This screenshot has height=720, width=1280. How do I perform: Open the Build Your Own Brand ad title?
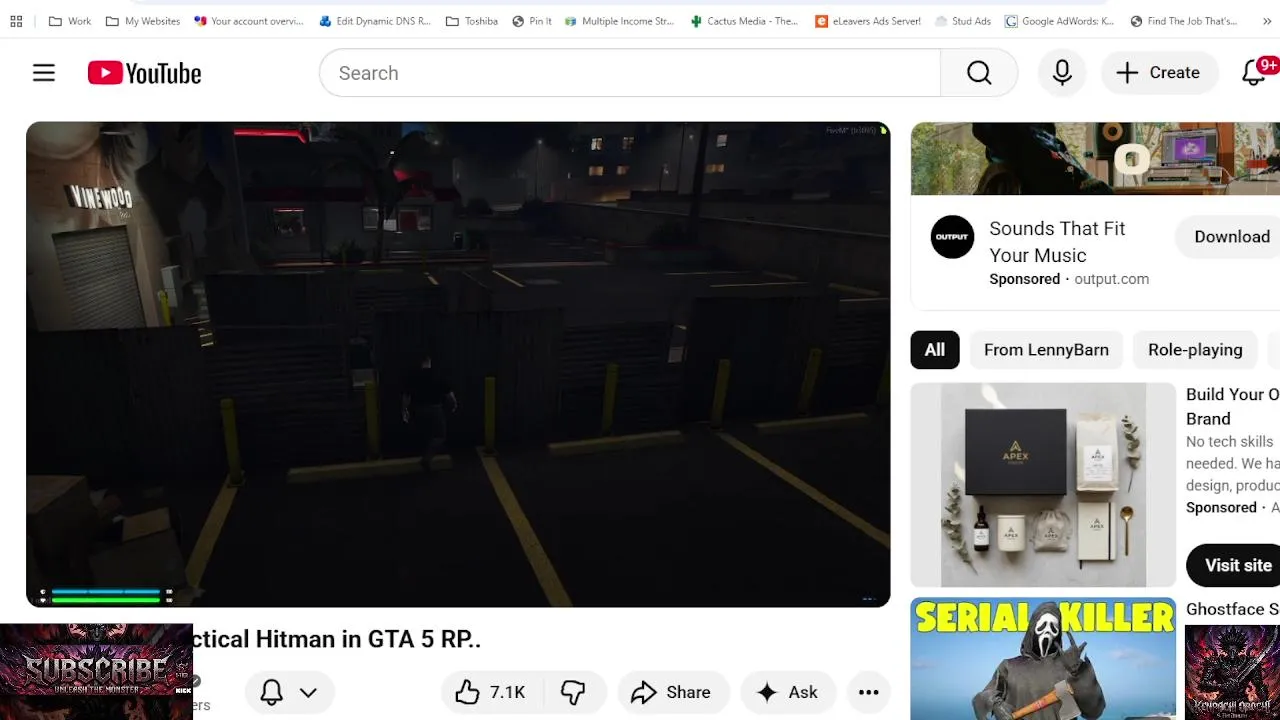coord(1232,407)
